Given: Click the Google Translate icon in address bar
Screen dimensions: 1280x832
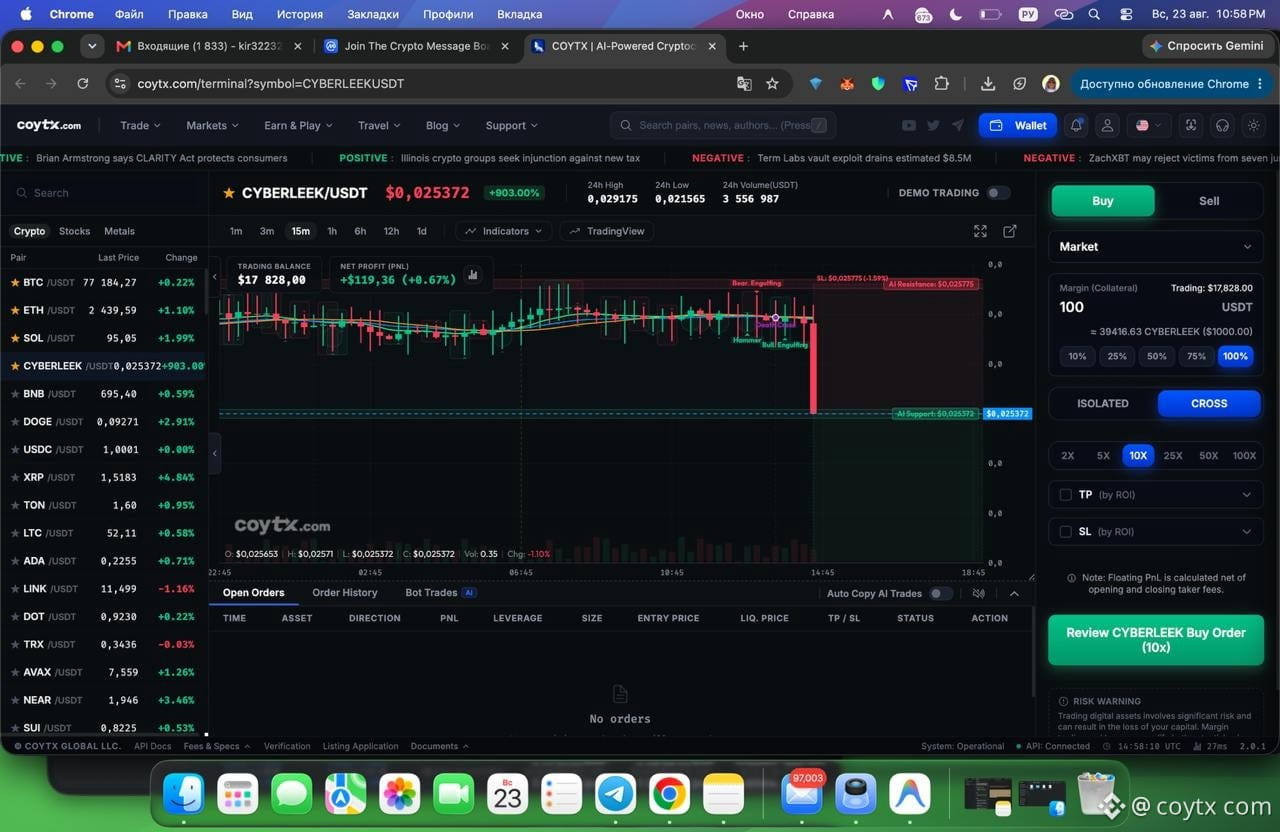Looking at the screenshot, I should pyautogui.click(x=744, y=84).
